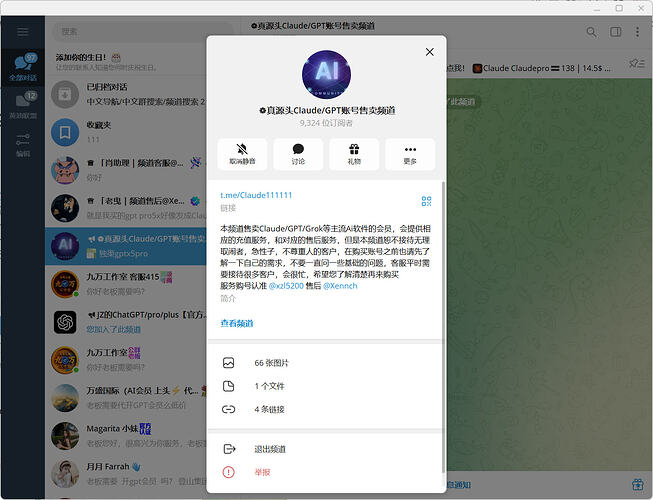This screenshot has height=500, width=653.
Task: Open the 老鬼 after-sales chat
Action: (127, 208)
